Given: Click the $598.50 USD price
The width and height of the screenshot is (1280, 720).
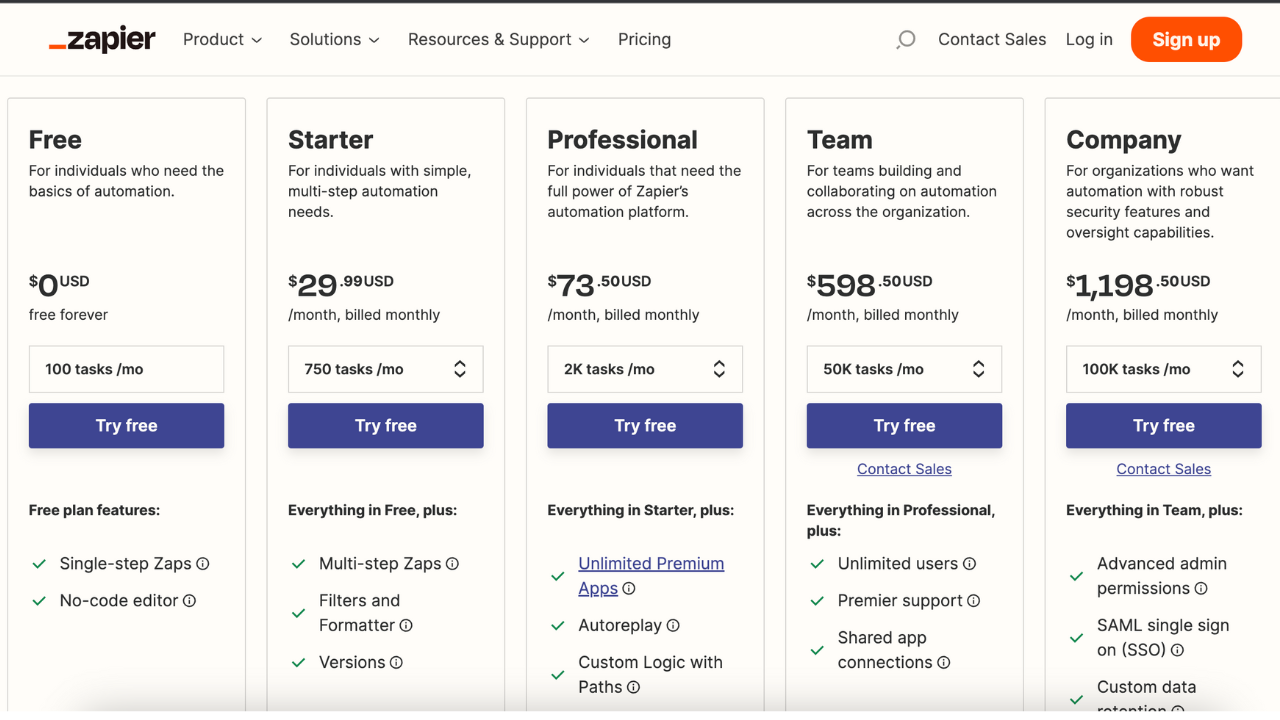Looking at the screenshot, I should click(870, 285).
